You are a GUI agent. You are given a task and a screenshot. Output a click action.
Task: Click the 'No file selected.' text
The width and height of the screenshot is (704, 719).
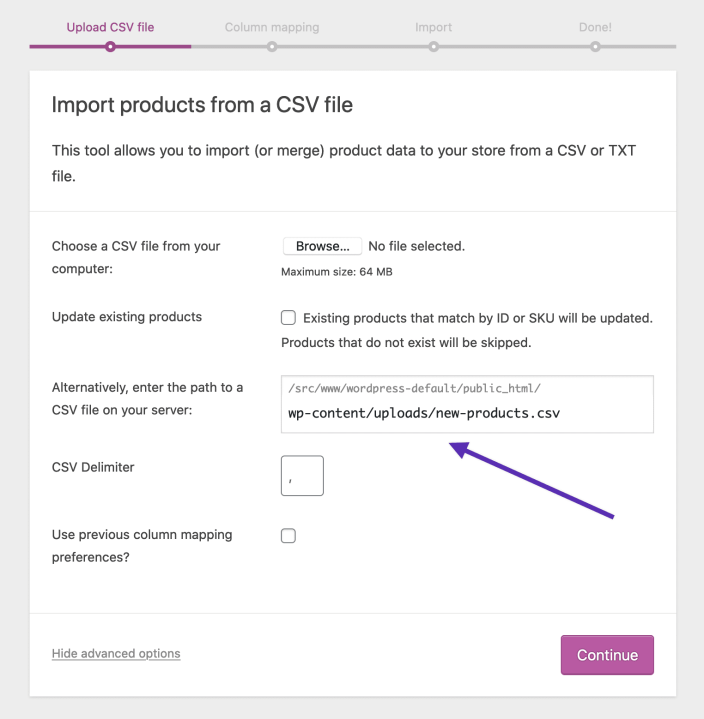pos(416,246)
